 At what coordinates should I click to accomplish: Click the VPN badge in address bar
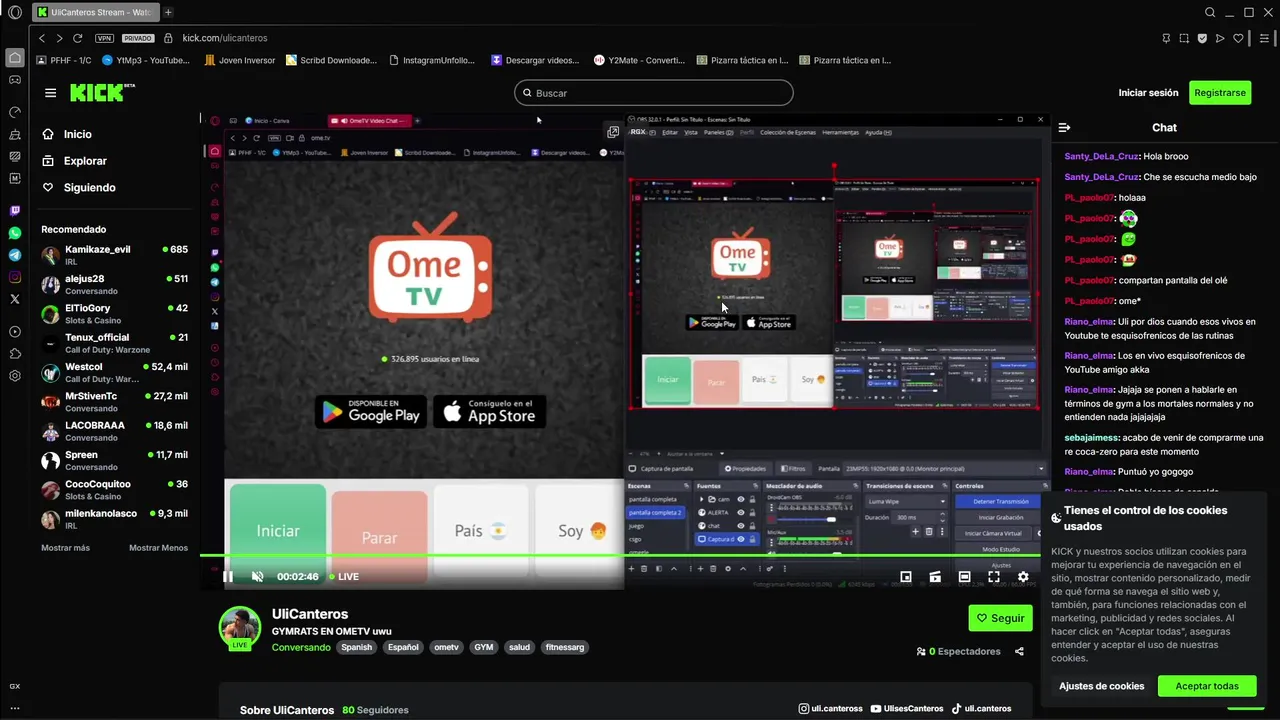pos(104,38)
